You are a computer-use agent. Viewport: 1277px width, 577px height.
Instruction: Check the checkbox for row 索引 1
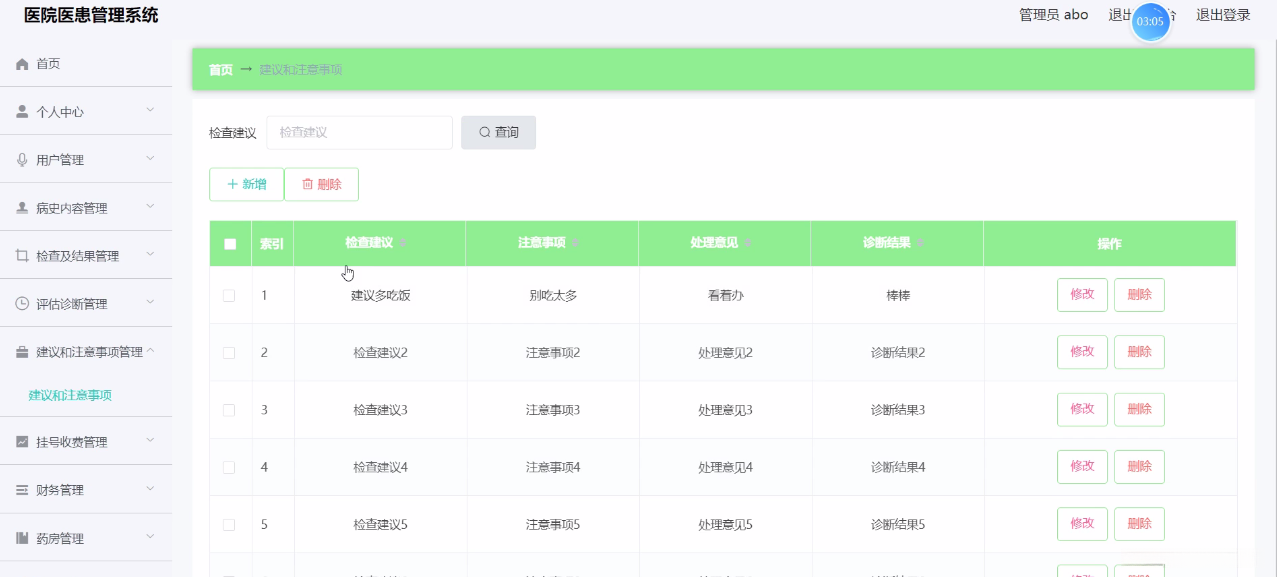[x=230, y=294]
